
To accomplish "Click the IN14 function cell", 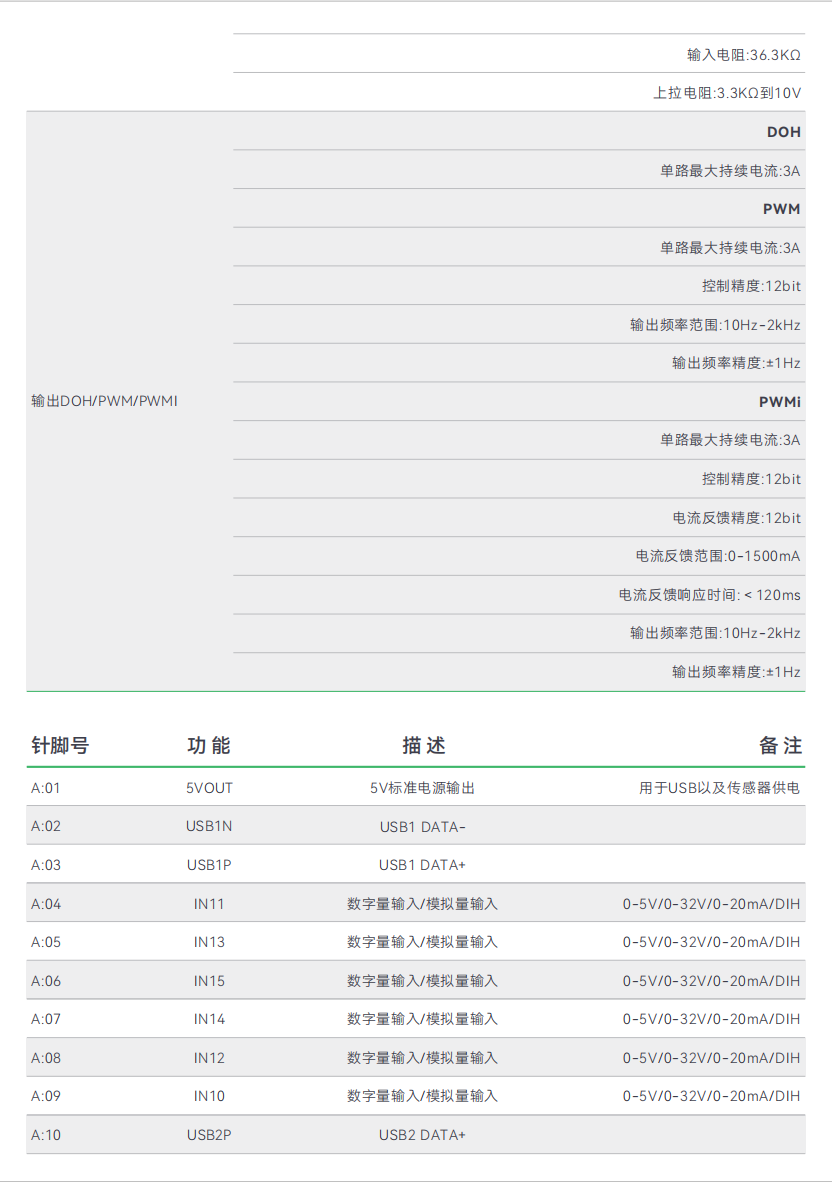I will click(x=209, y=1020).
